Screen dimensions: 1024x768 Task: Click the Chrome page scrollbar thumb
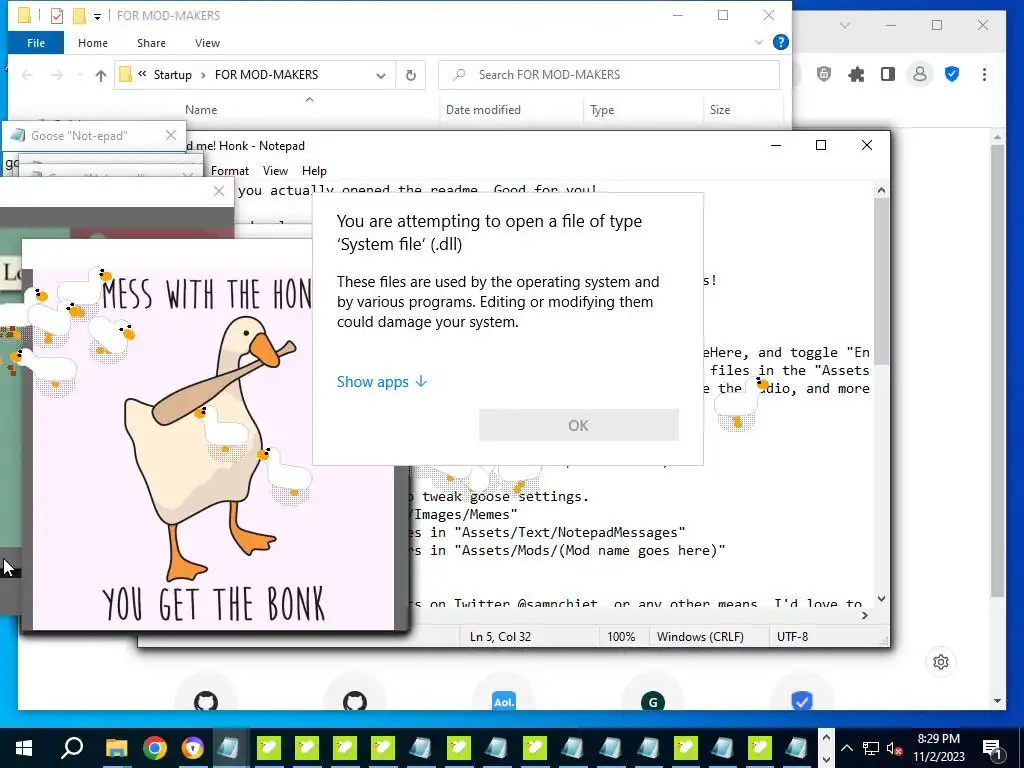pyautogui.click(x=997, y=371)
